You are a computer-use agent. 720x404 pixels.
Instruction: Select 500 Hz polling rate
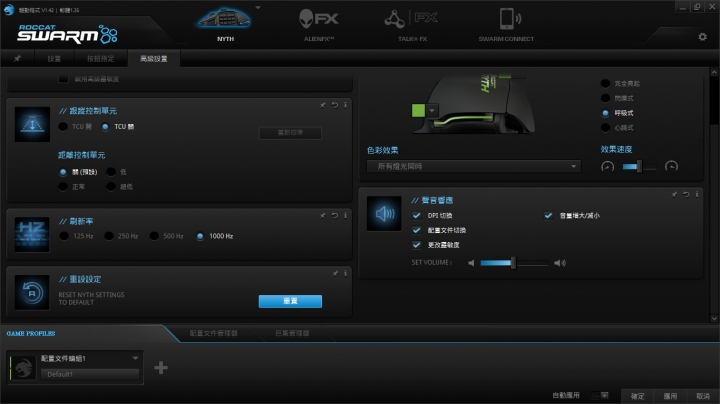(x=154, y=236)
